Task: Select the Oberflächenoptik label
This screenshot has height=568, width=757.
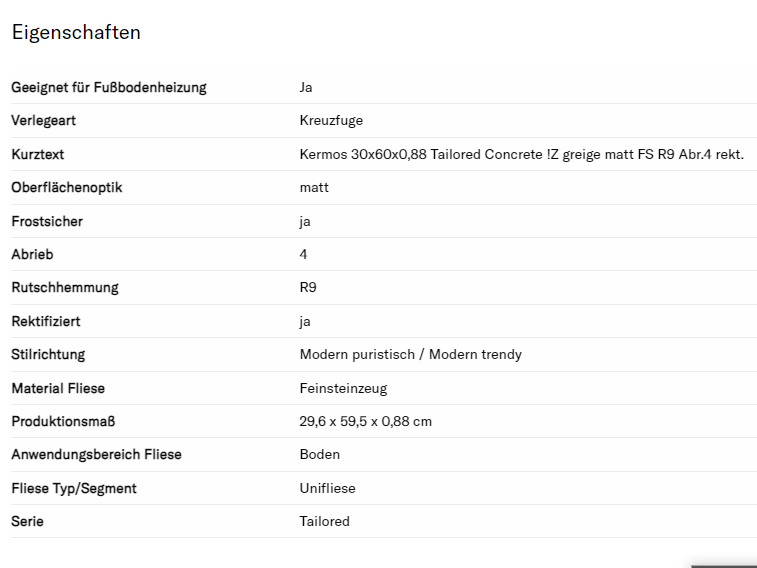Action: click(67, 187)
